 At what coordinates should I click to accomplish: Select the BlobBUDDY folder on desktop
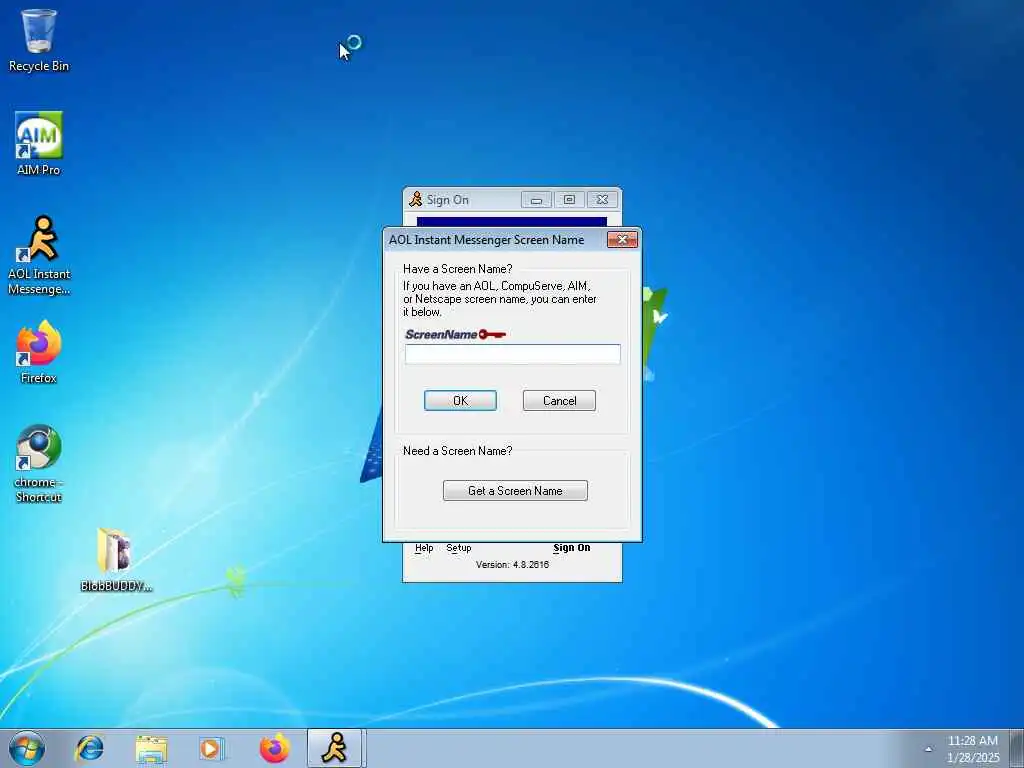116,559
